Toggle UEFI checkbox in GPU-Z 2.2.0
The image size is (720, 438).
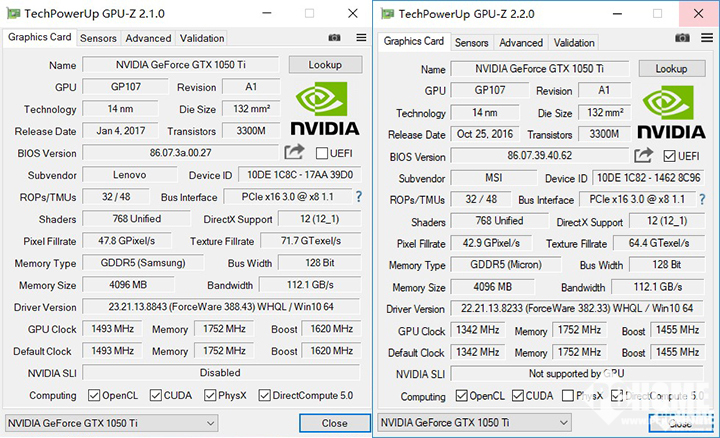tap(669, 156)
